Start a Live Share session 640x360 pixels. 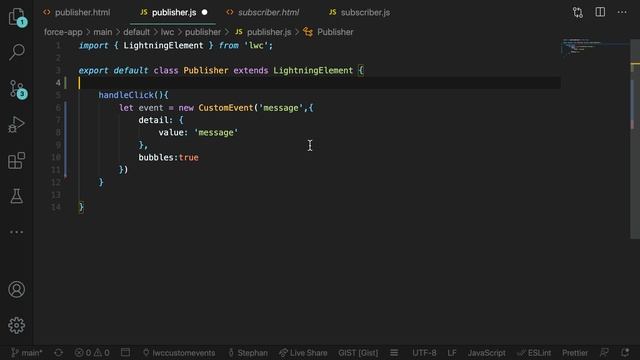pos(303,353)
